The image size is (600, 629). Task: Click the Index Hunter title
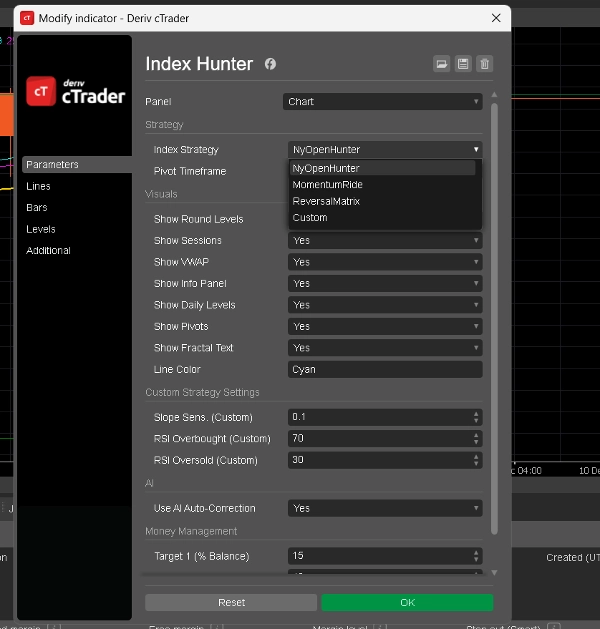pyautogui.click(x=199, y=64)
